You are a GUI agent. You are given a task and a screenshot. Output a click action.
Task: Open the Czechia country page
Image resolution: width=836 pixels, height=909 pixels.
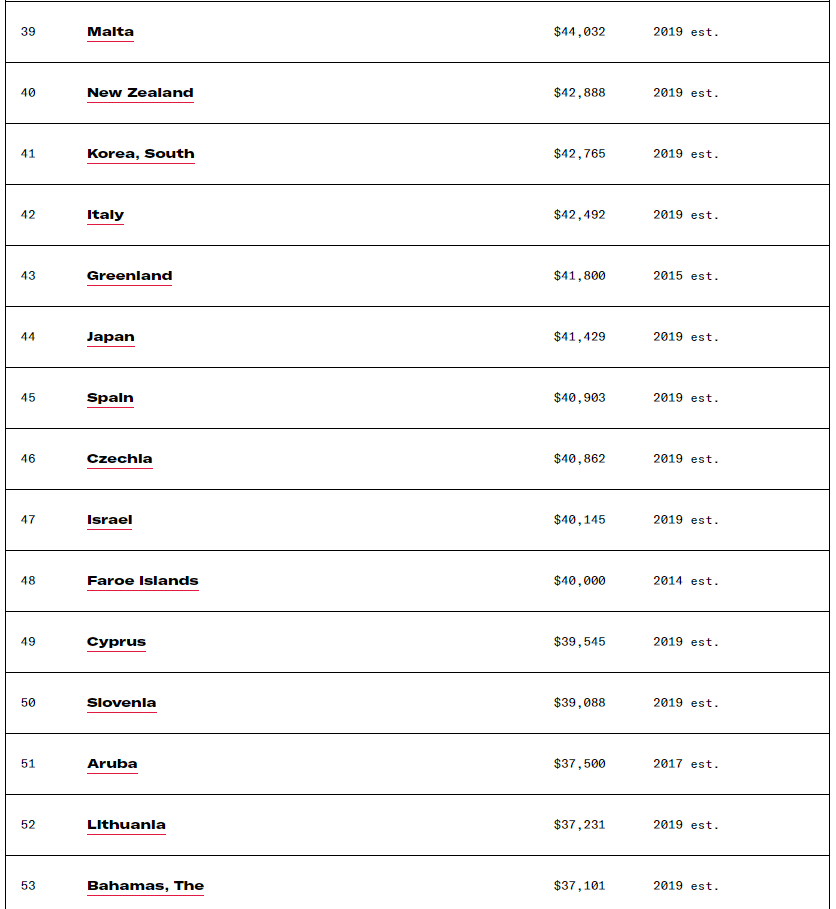[x=120, y=459]
